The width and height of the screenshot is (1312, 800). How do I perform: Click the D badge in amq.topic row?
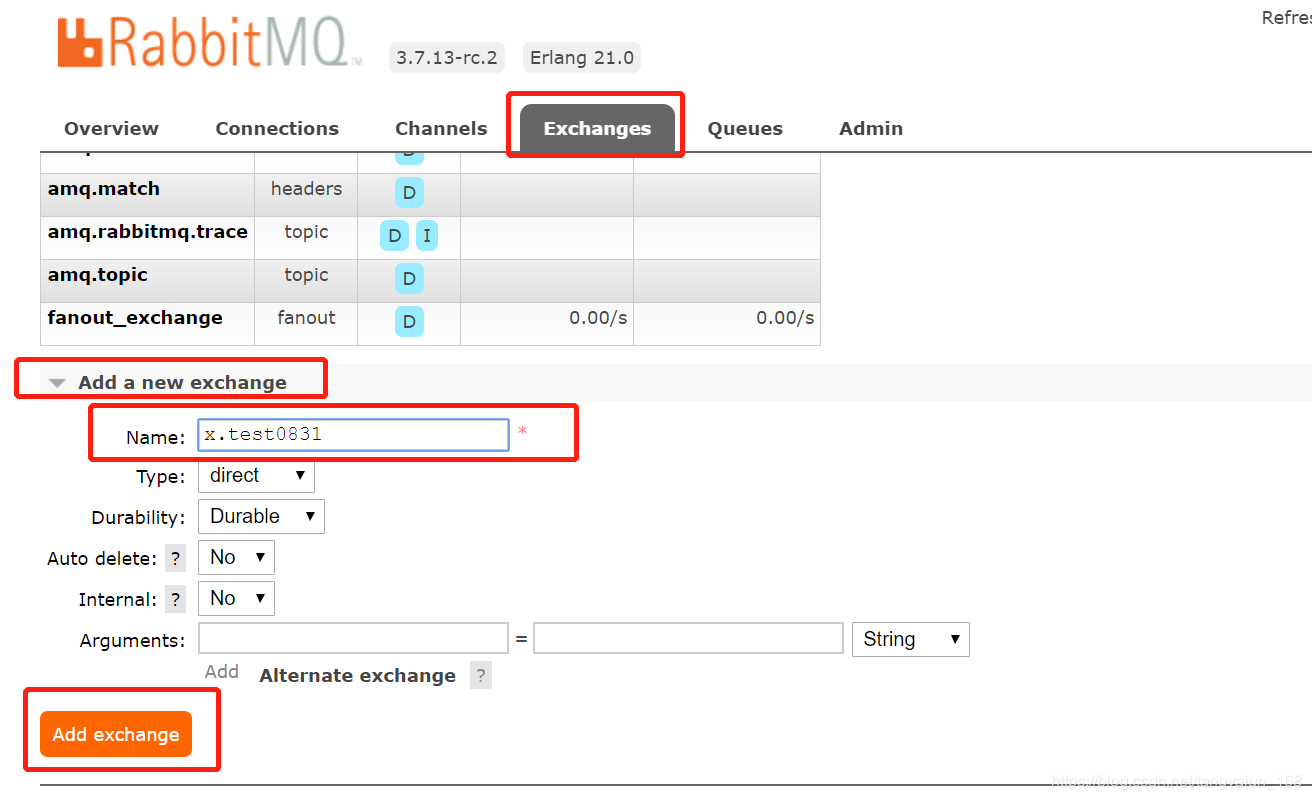click(409, 279)
